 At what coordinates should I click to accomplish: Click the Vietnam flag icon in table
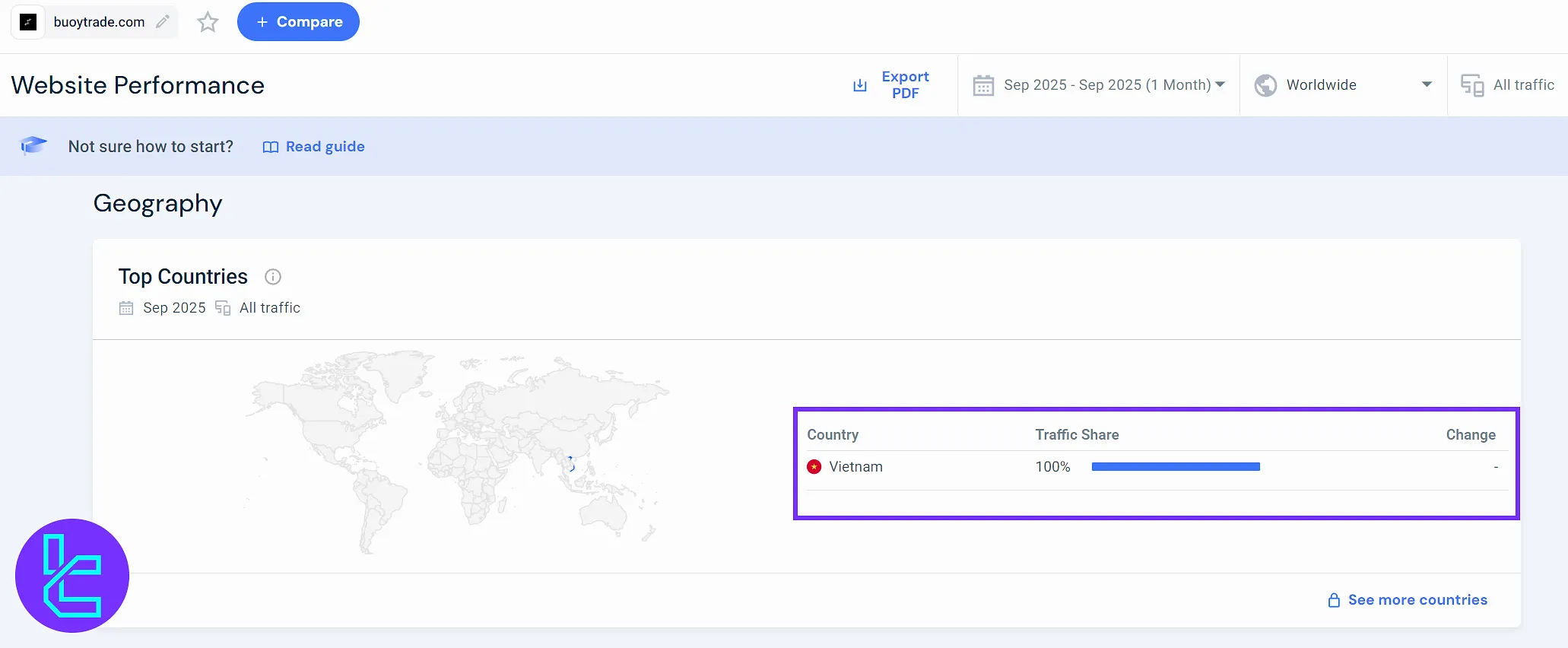[814, 467]
